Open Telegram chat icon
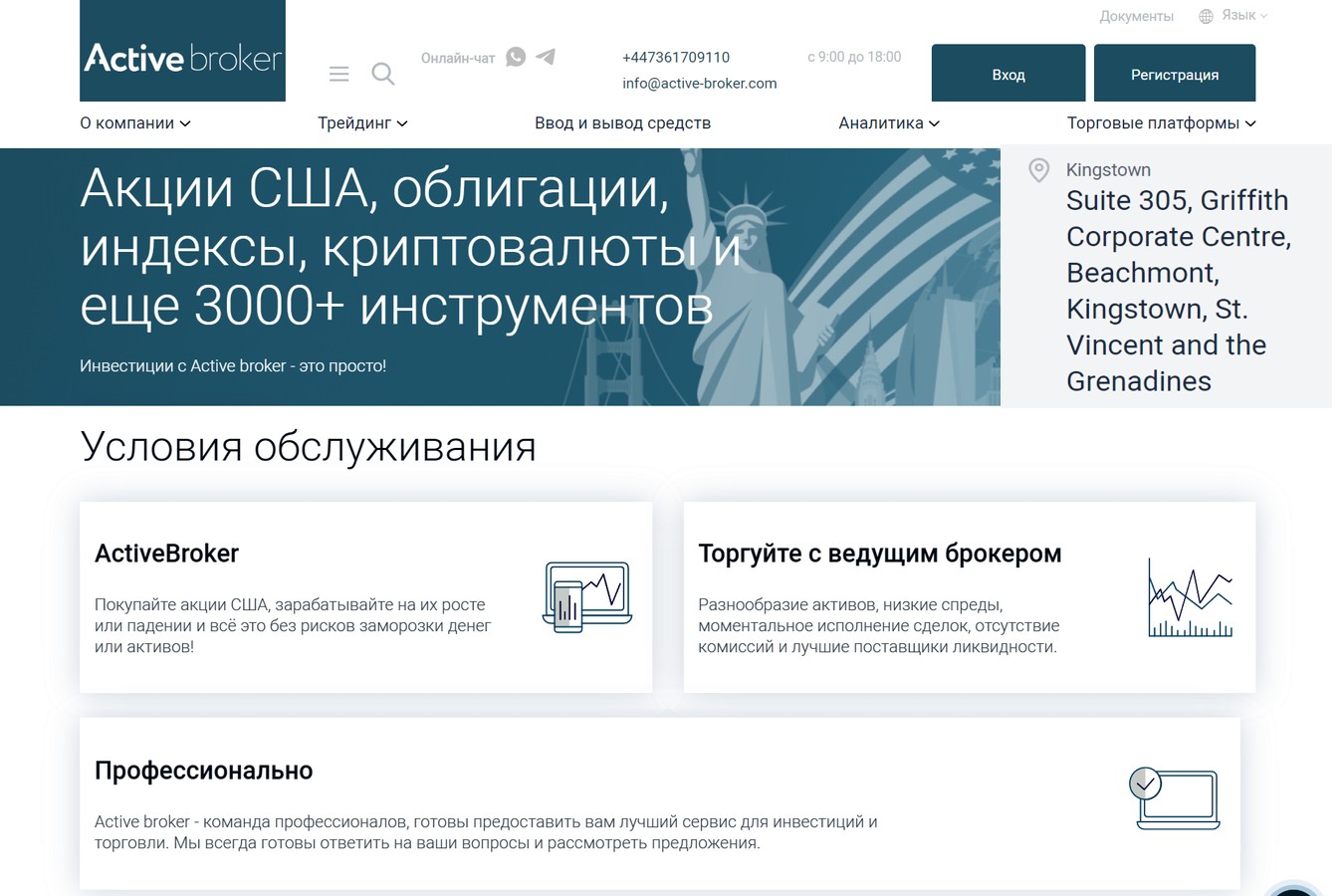Screen dimensions: 1344x896 [x=546, y=57]
